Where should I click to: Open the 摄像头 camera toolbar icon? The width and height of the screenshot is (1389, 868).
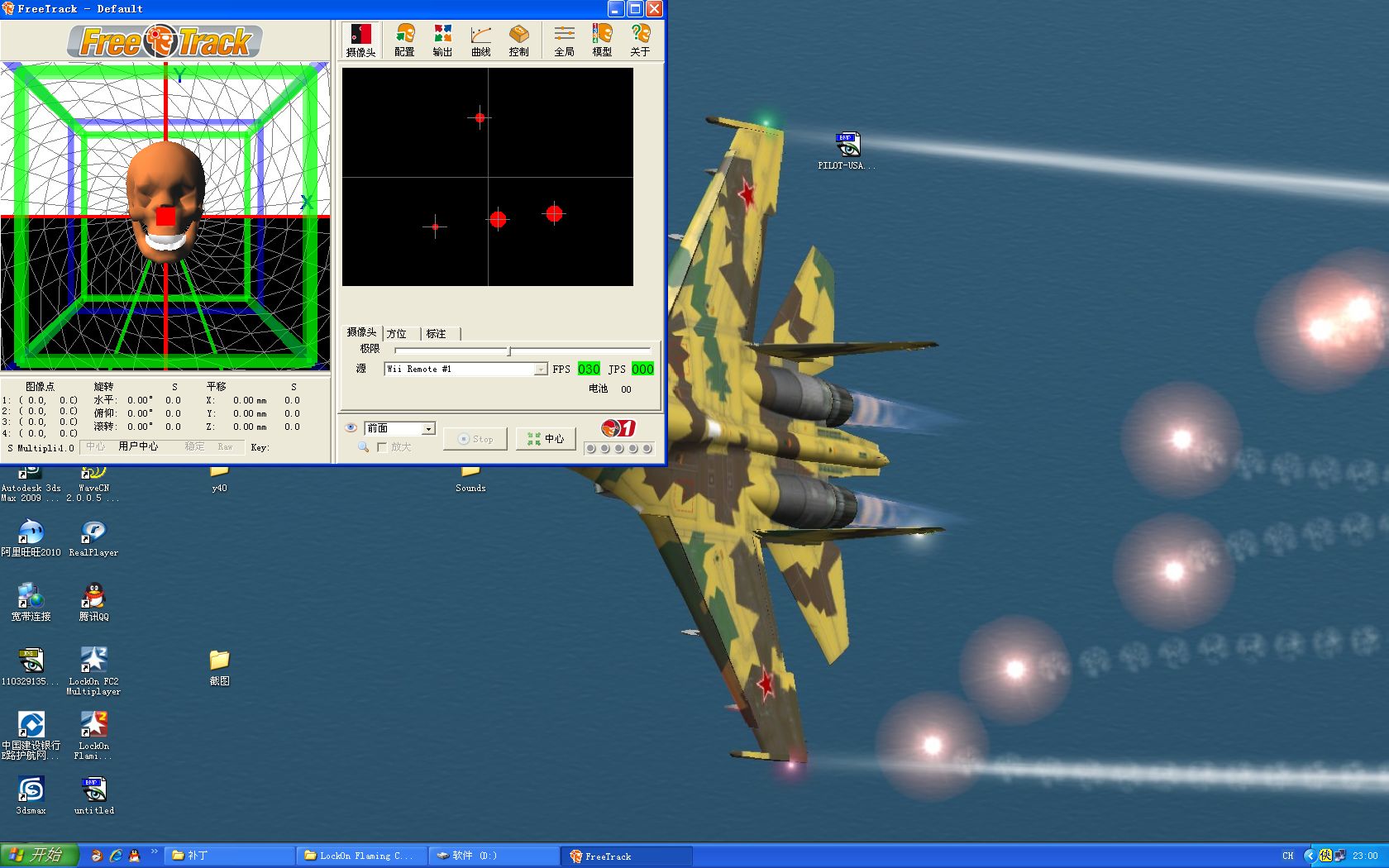click(x=360, y=40)
